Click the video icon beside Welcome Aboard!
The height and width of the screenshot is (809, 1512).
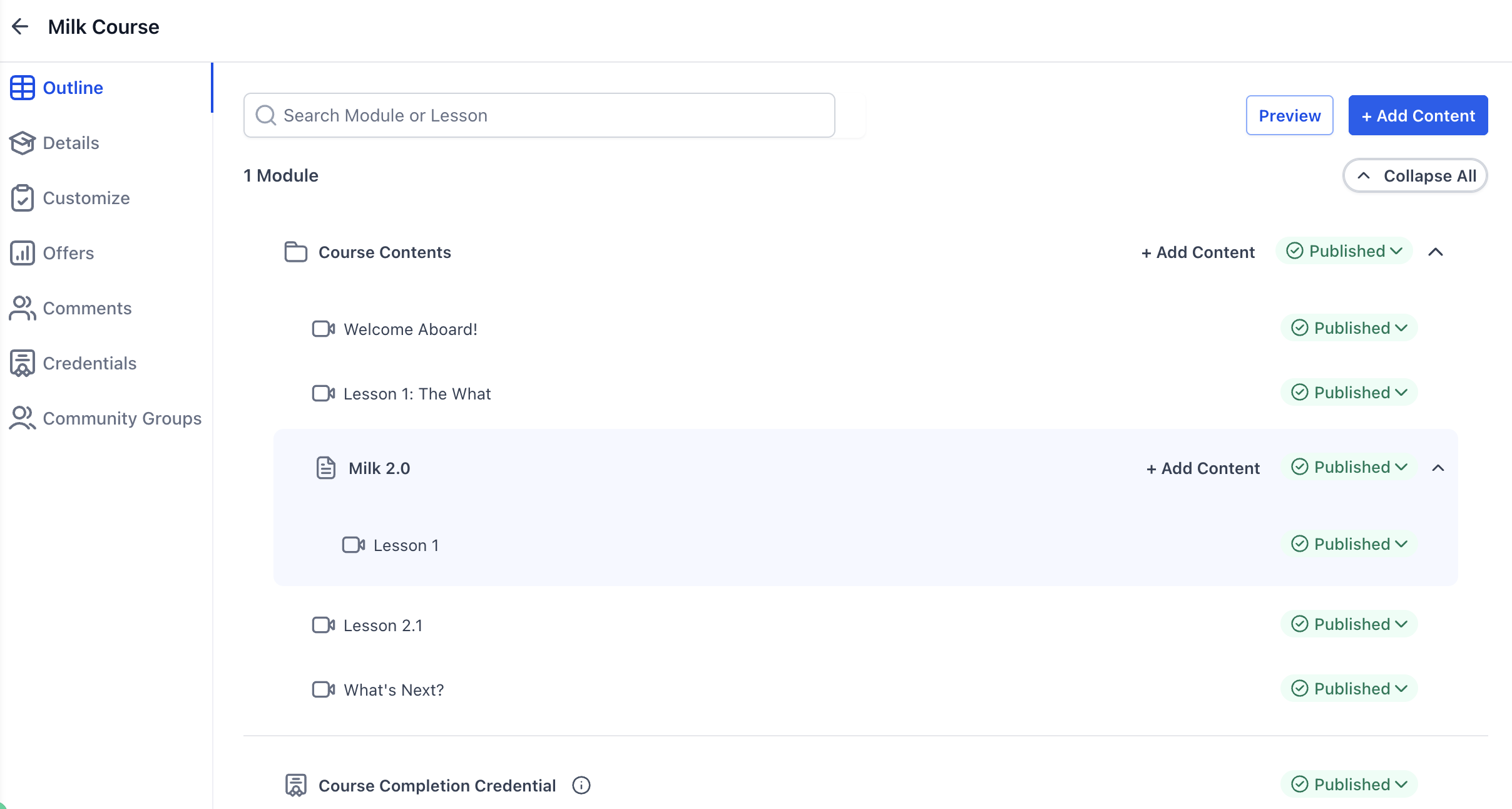pos(323,329)
